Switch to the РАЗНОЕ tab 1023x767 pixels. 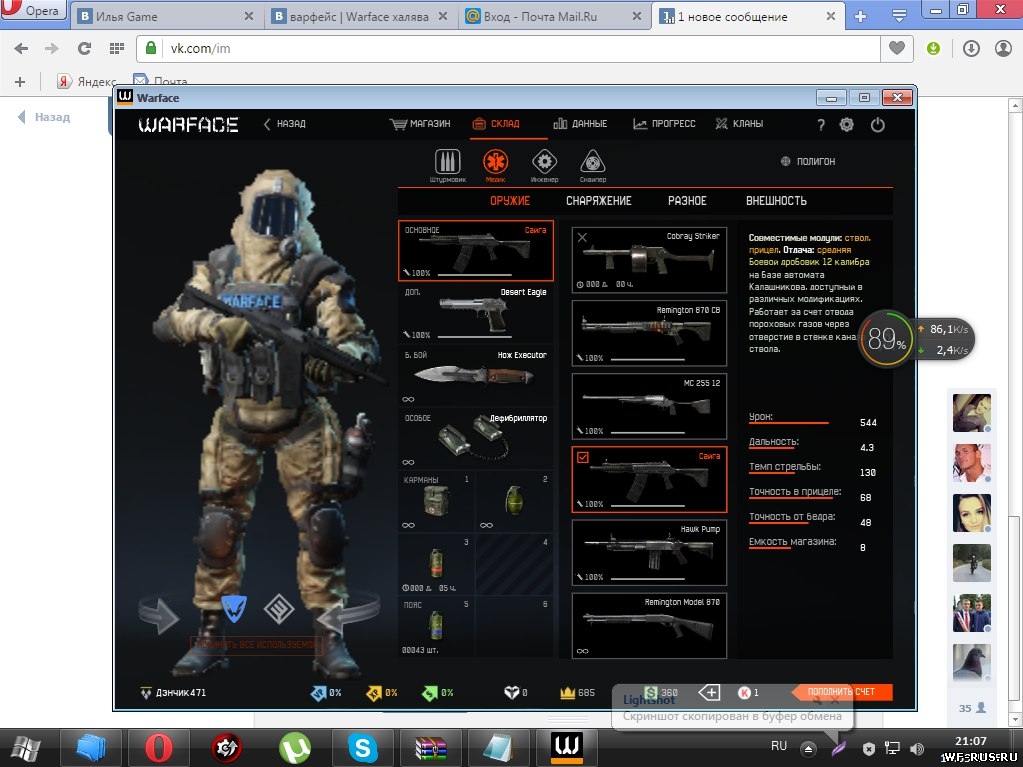point(688,201)
